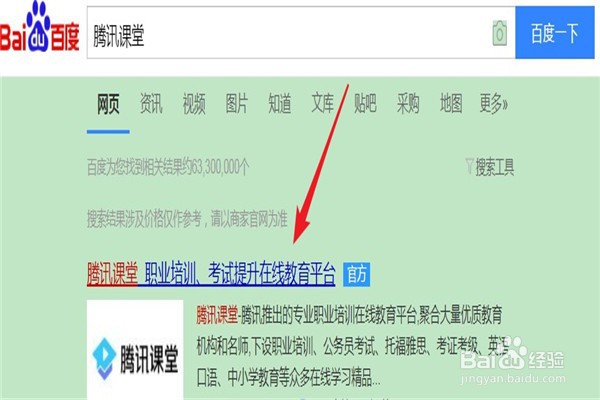
Task: Switch to the 资讯 tab
Action: coord(151,103)
